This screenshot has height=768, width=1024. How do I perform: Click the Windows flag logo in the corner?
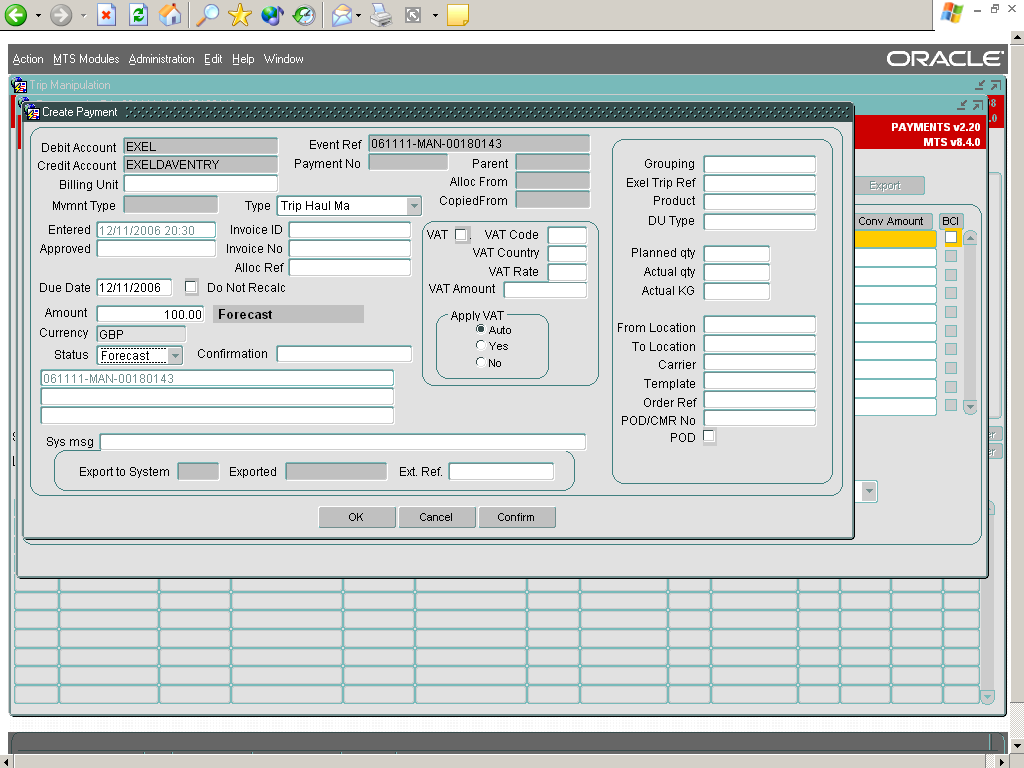952,12
